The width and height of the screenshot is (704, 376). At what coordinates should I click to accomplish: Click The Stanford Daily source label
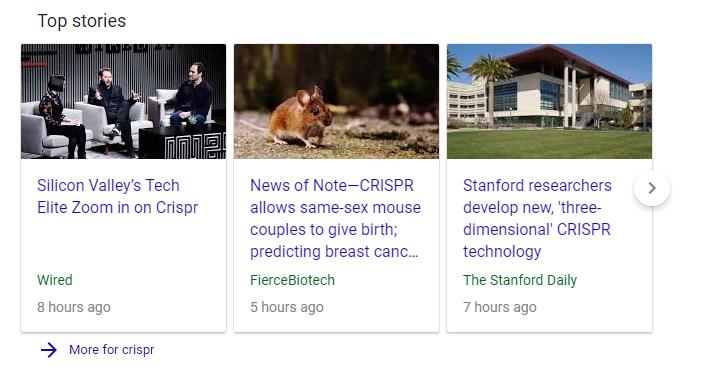(520, 280)
